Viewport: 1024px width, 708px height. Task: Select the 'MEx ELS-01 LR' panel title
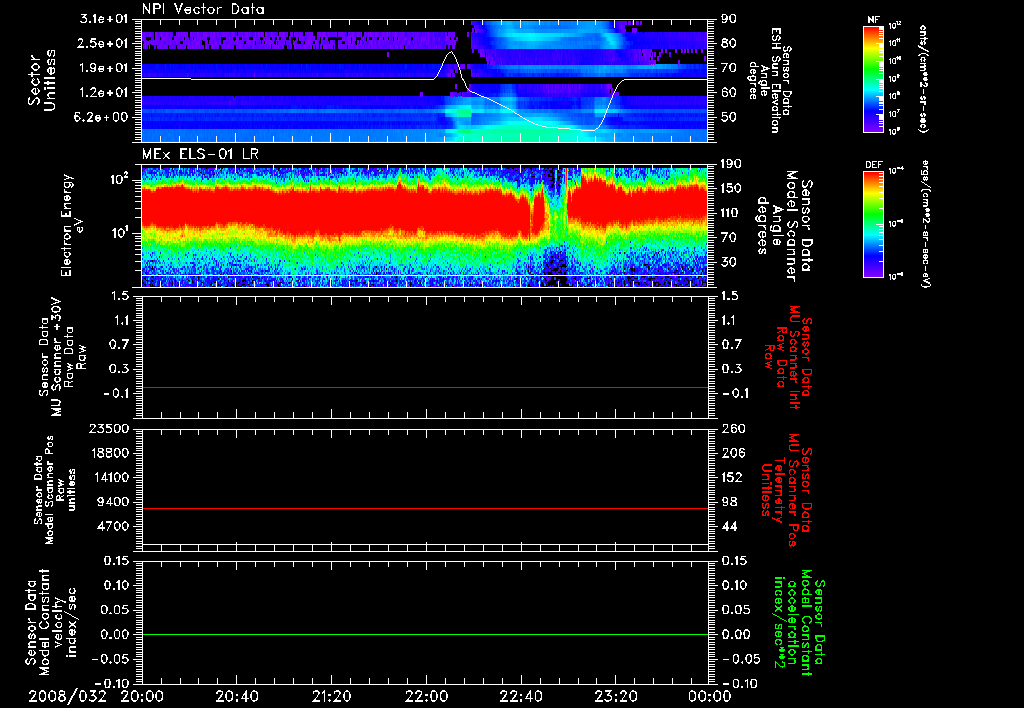(x=200, y=155)
